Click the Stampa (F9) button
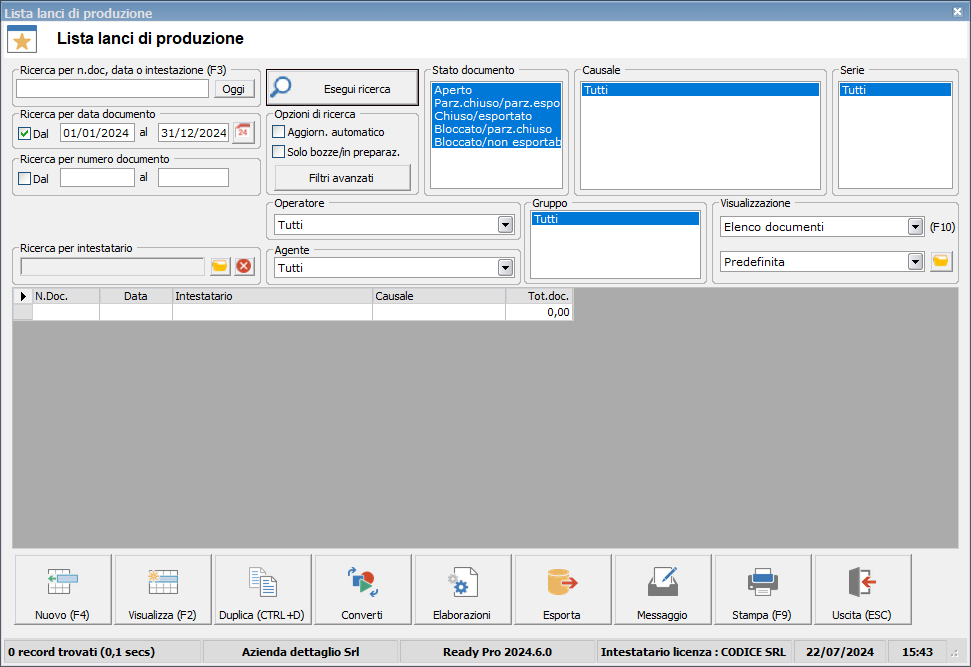This screenshot has height=667, width=971. tap(762, 590)
